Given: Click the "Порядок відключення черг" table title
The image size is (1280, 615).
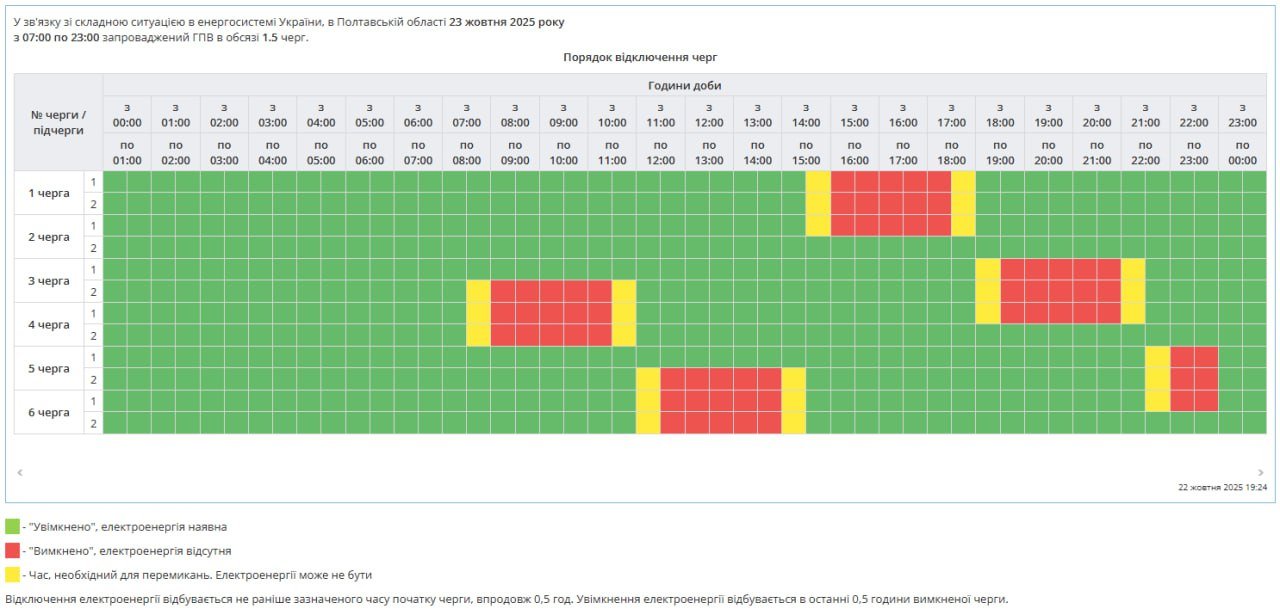Looking at the screenshot, I should (x=640, y=58).
